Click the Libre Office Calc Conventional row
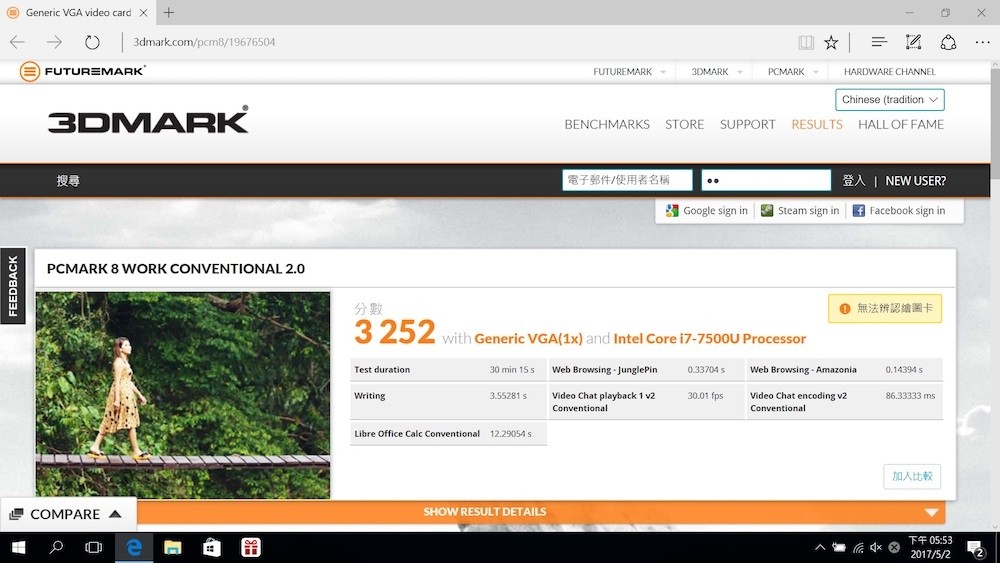The image size is (1000, 563). point(448,434)
